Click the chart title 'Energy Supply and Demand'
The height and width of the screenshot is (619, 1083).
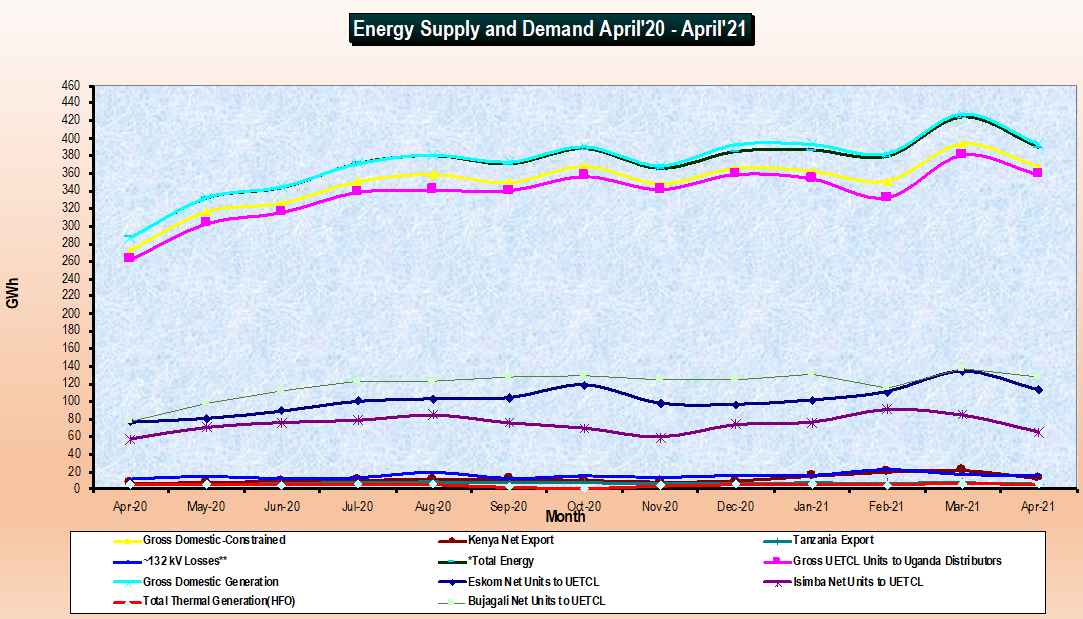(x=549, y=29)
